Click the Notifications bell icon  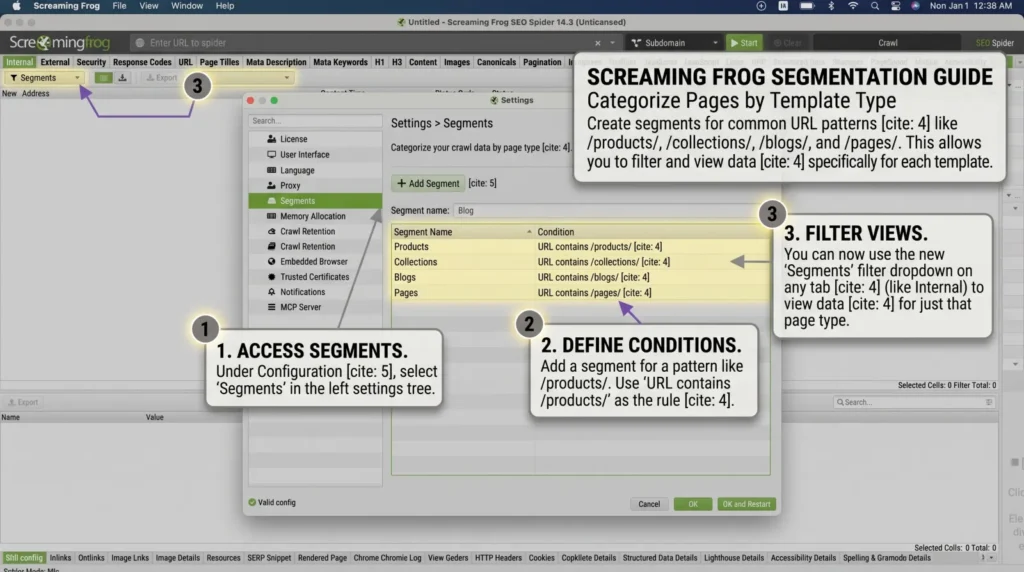[271, 292]
